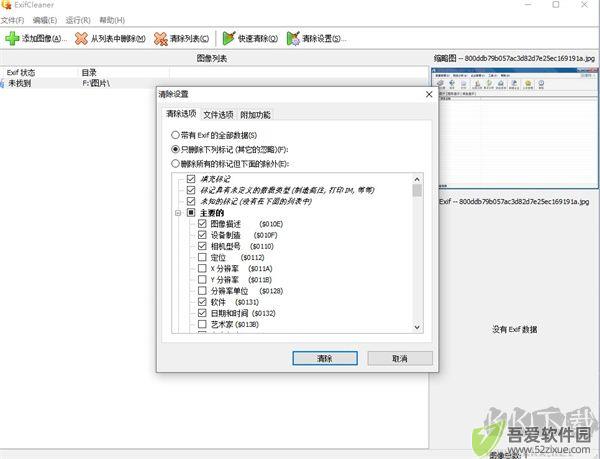The width and height of the screenshot is (600, 459).
Task: Click the 清除列表 toolbar icon
Action: [x=161, y=38]
